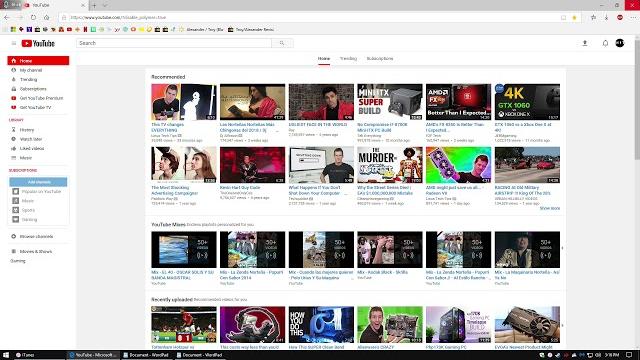640x360 pixels.
Task: Click the favorite star in address bar
Action: point(574,18)
